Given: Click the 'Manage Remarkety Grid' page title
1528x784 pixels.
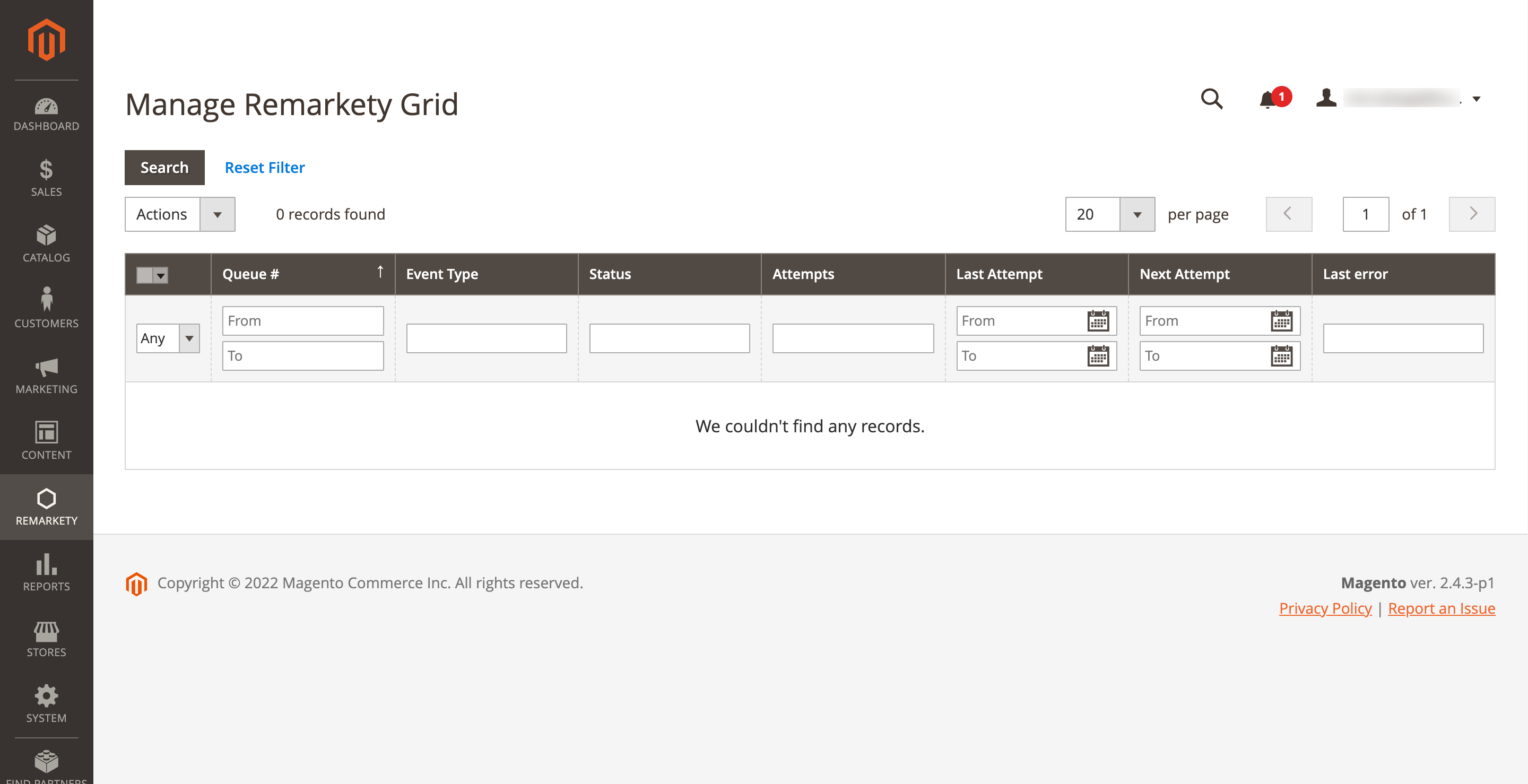Looking at the screenshot, I should [292, 104].
